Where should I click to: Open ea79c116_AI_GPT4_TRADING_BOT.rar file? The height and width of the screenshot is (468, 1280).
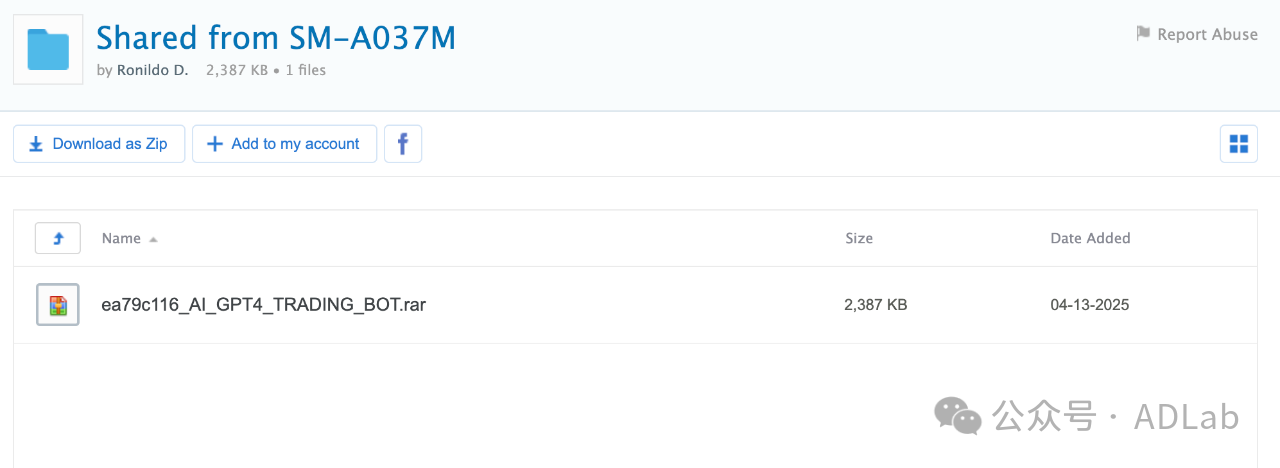pos(264,304)
